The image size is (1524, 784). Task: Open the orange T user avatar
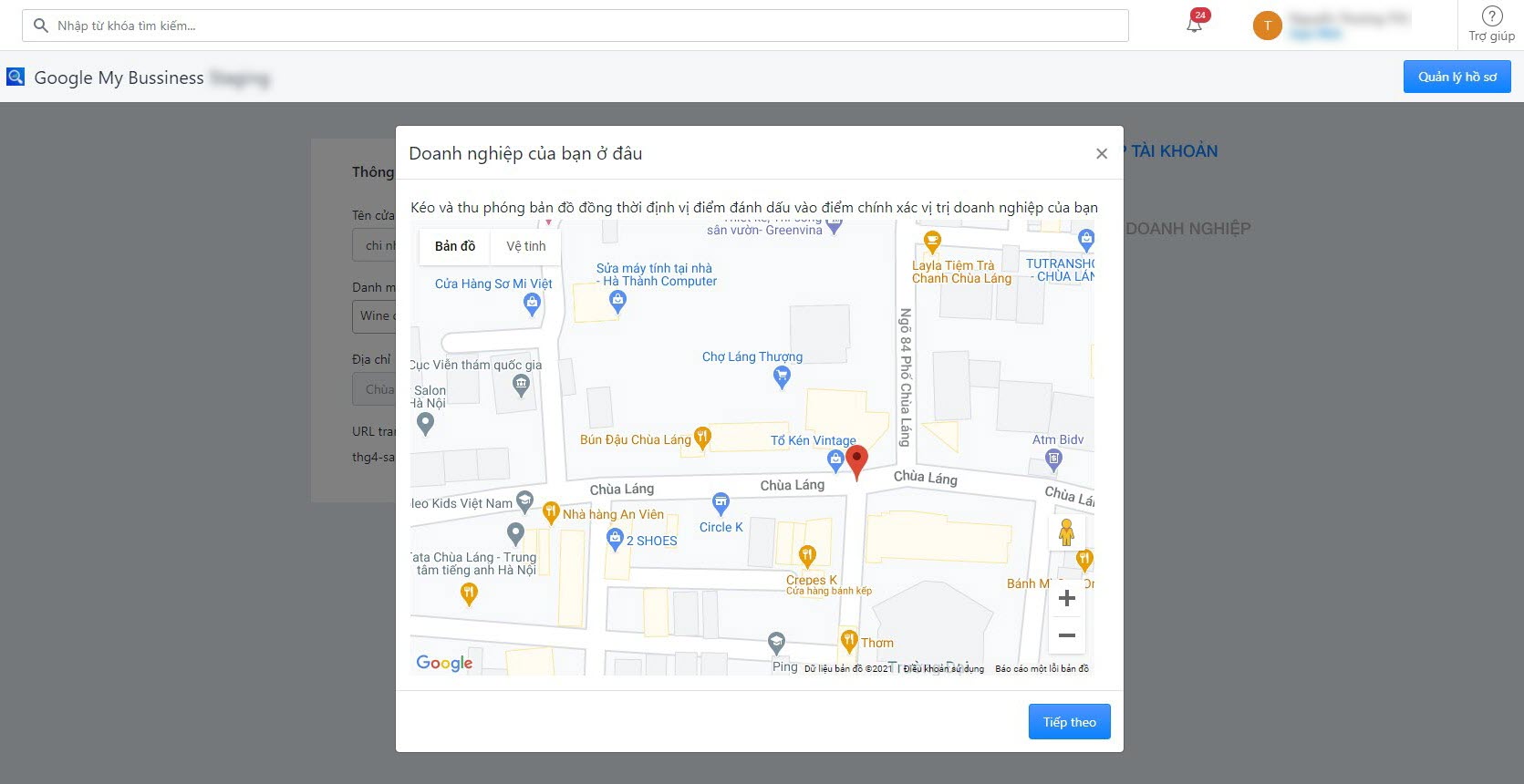click(1267, 26)
